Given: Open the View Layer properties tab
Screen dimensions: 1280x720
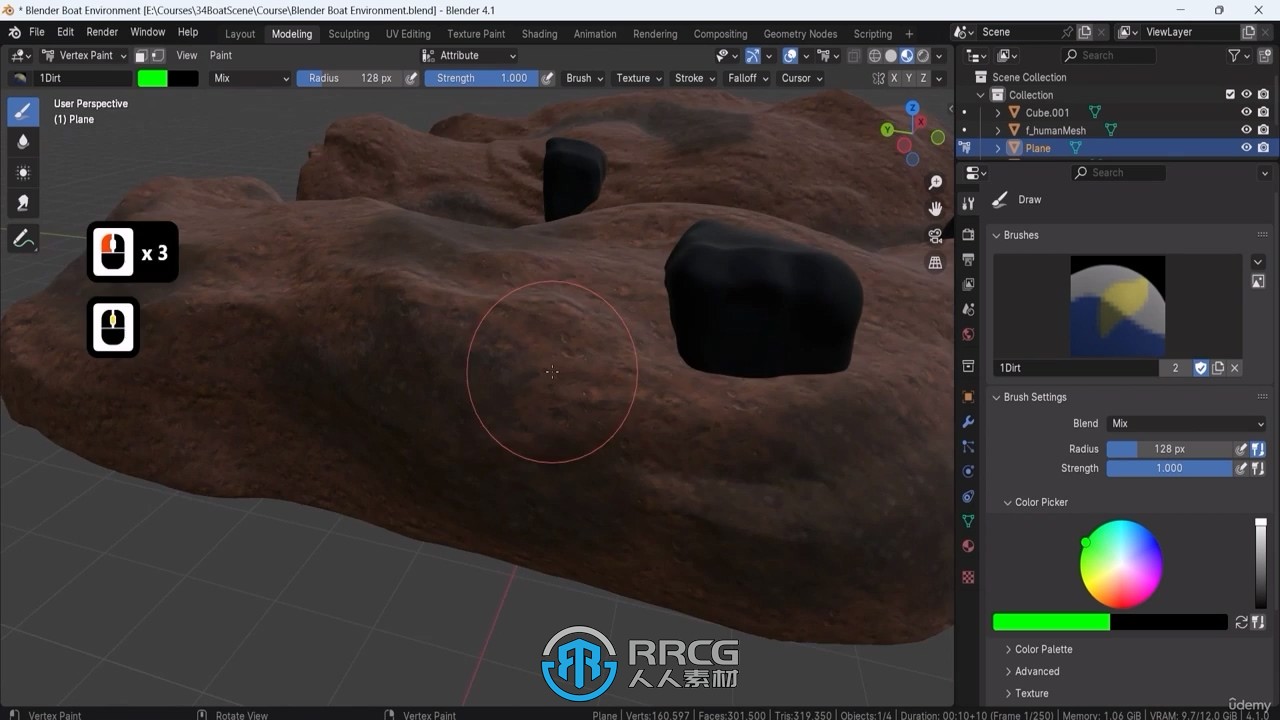Looking at the screenshot, I should 968,284.
